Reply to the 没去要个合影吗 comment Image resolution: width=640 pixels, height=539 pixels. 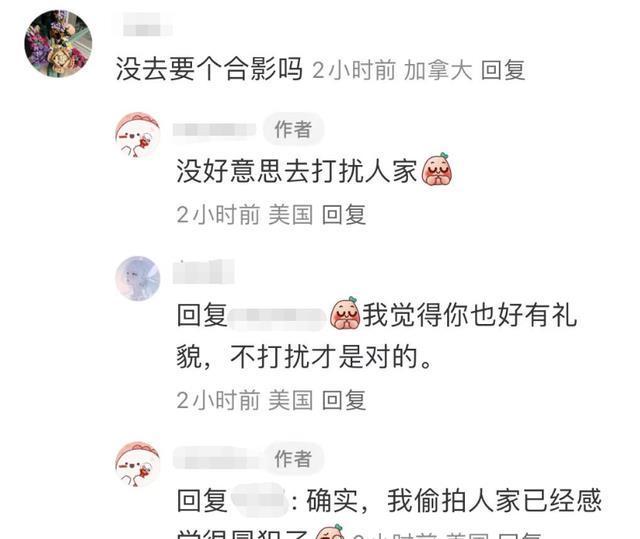503,70
